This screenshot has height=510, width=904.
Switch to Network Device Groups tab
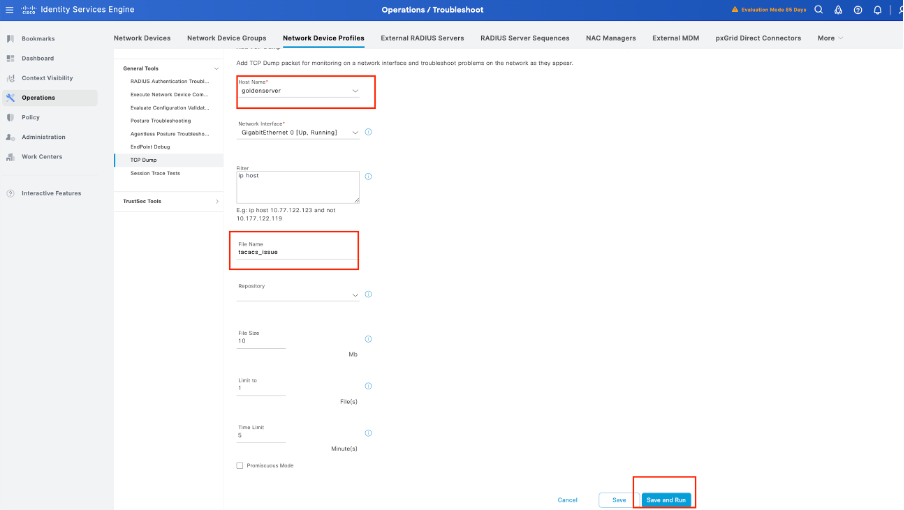pyautogui.click(x=227, y=38)
